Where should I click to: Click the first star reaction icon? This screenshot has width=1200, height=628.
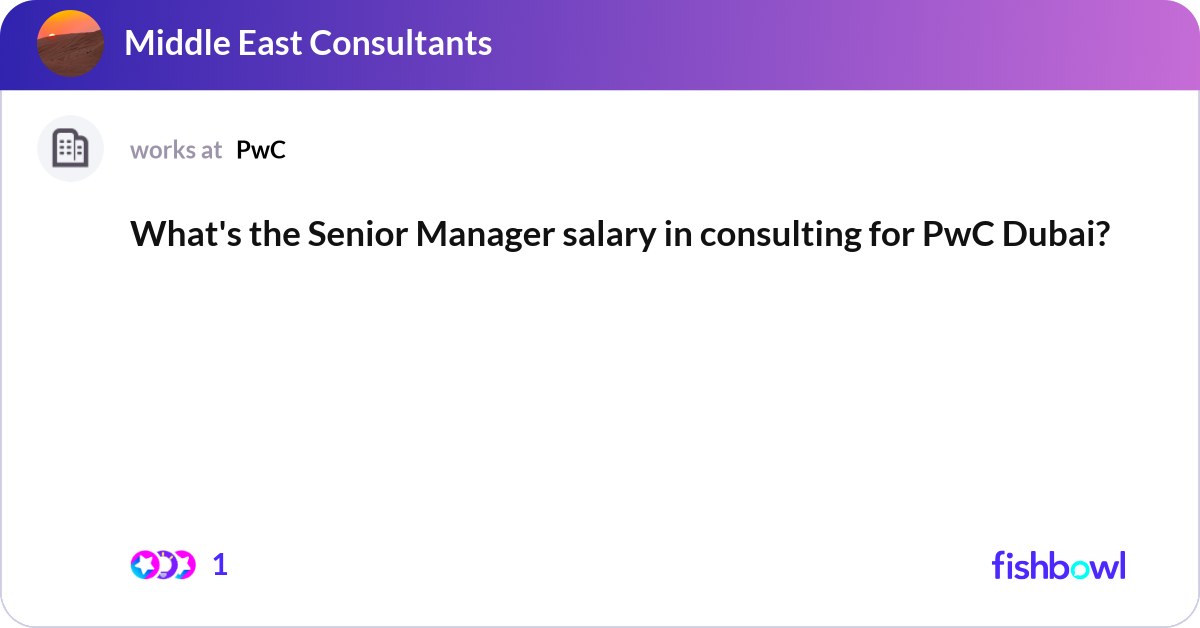point(145,565)
